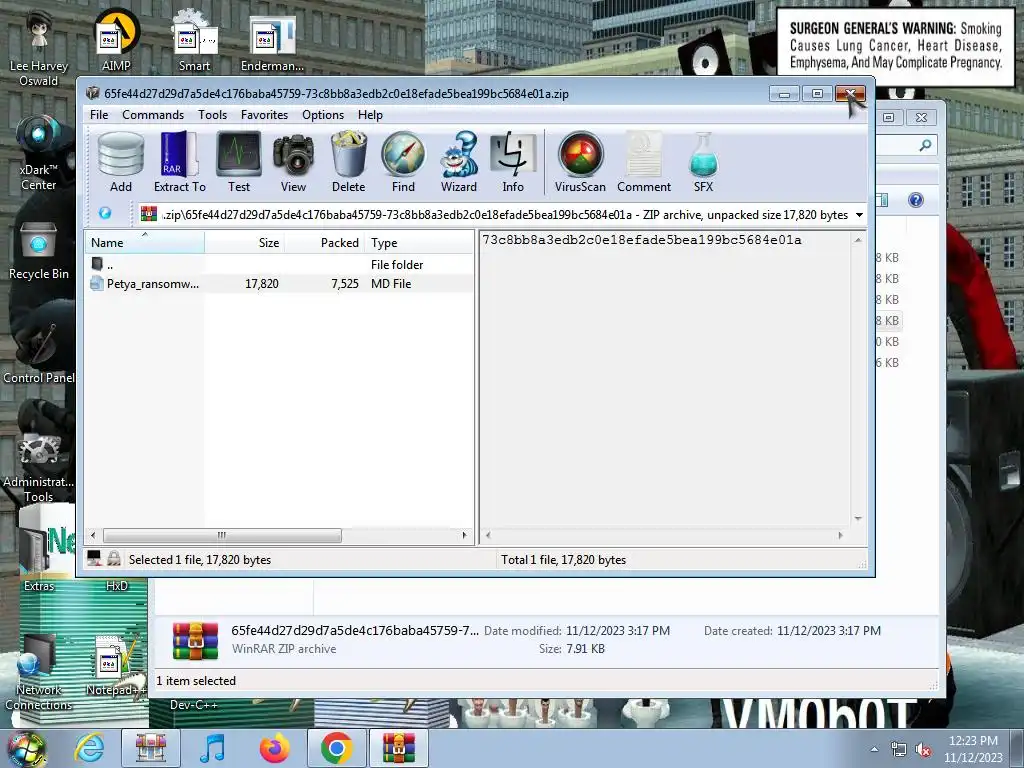This screenshot has width=1024, height=768.
Task: Click the SFX flask icon
Action: (703, 162)
